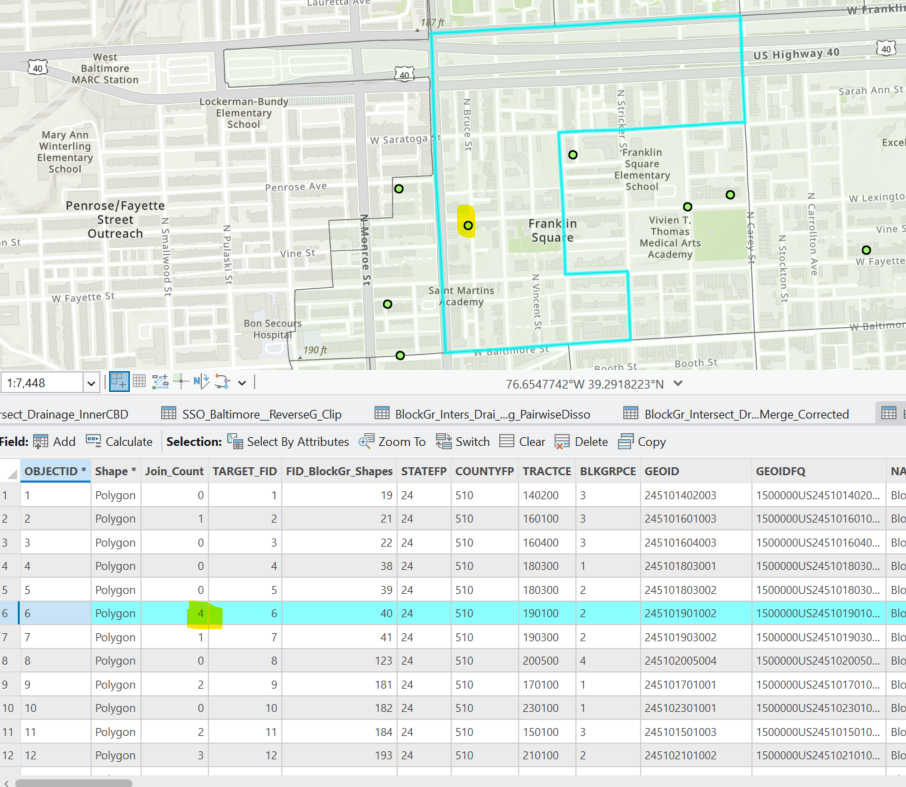Click the trace/path tool icon
The image size is (906, 787).
(x=222, y=381)
